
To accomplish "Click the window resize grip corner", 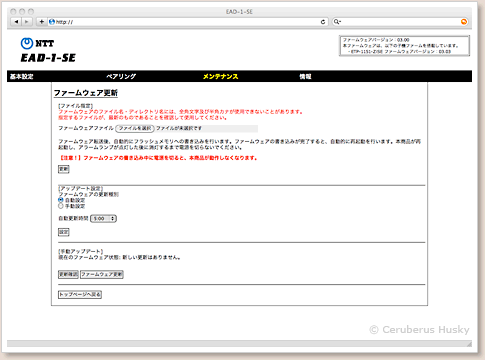I will coord(469,344).
